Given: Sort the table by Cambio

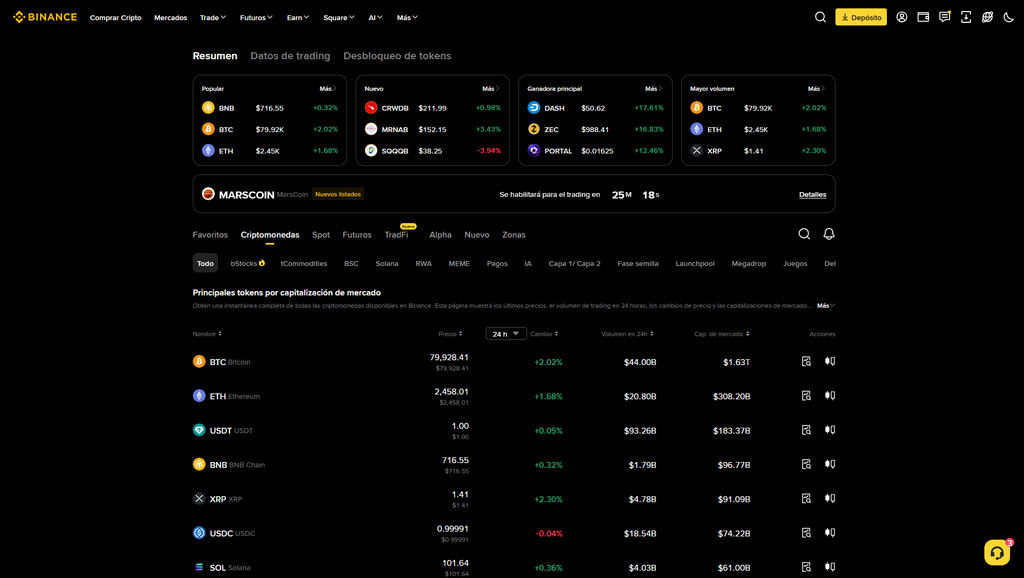Looking at the screenshot, I should (x=544, y=334).
